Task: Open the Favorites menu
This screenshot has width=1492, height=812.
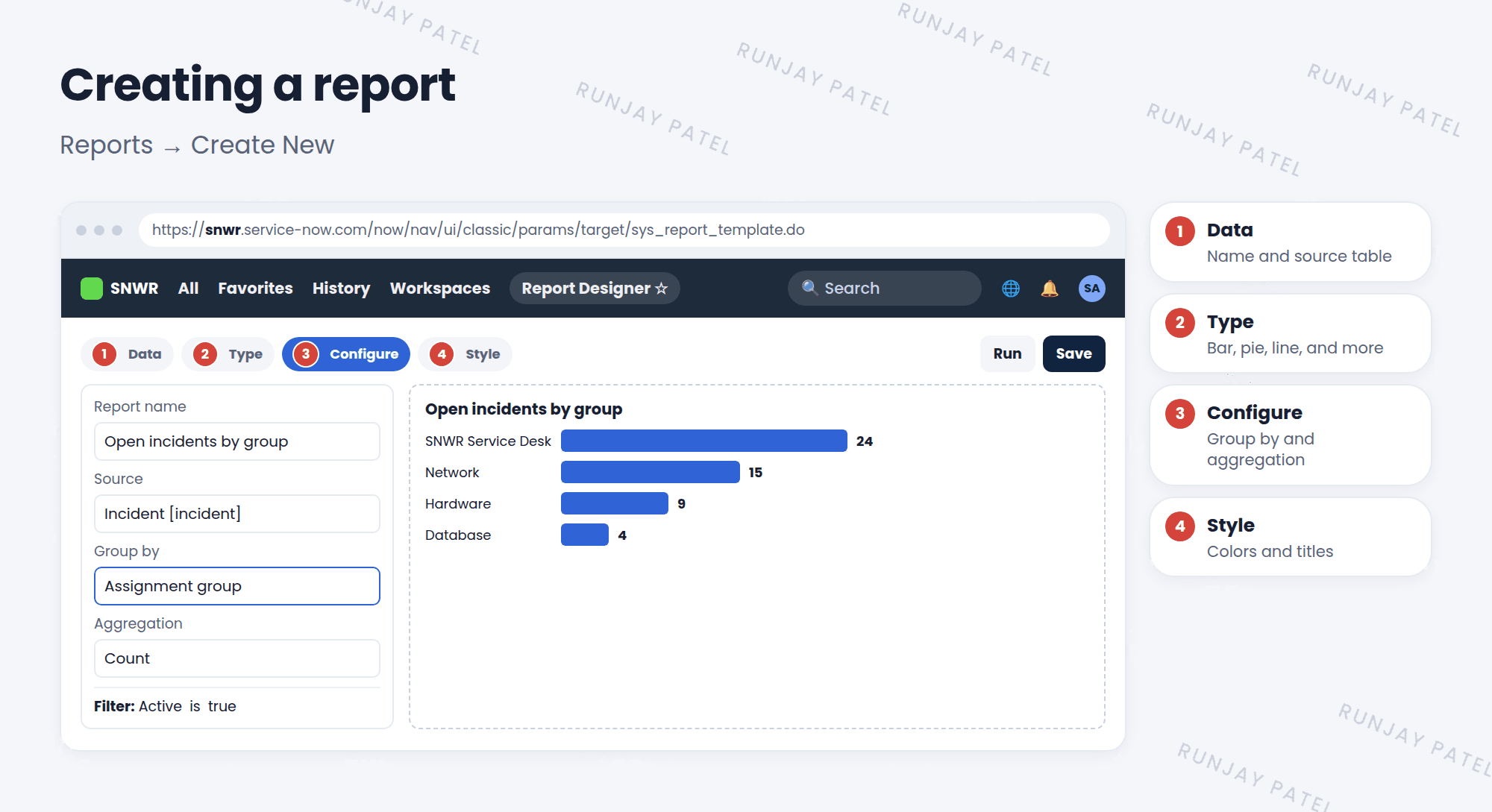Action: point(255,289)
